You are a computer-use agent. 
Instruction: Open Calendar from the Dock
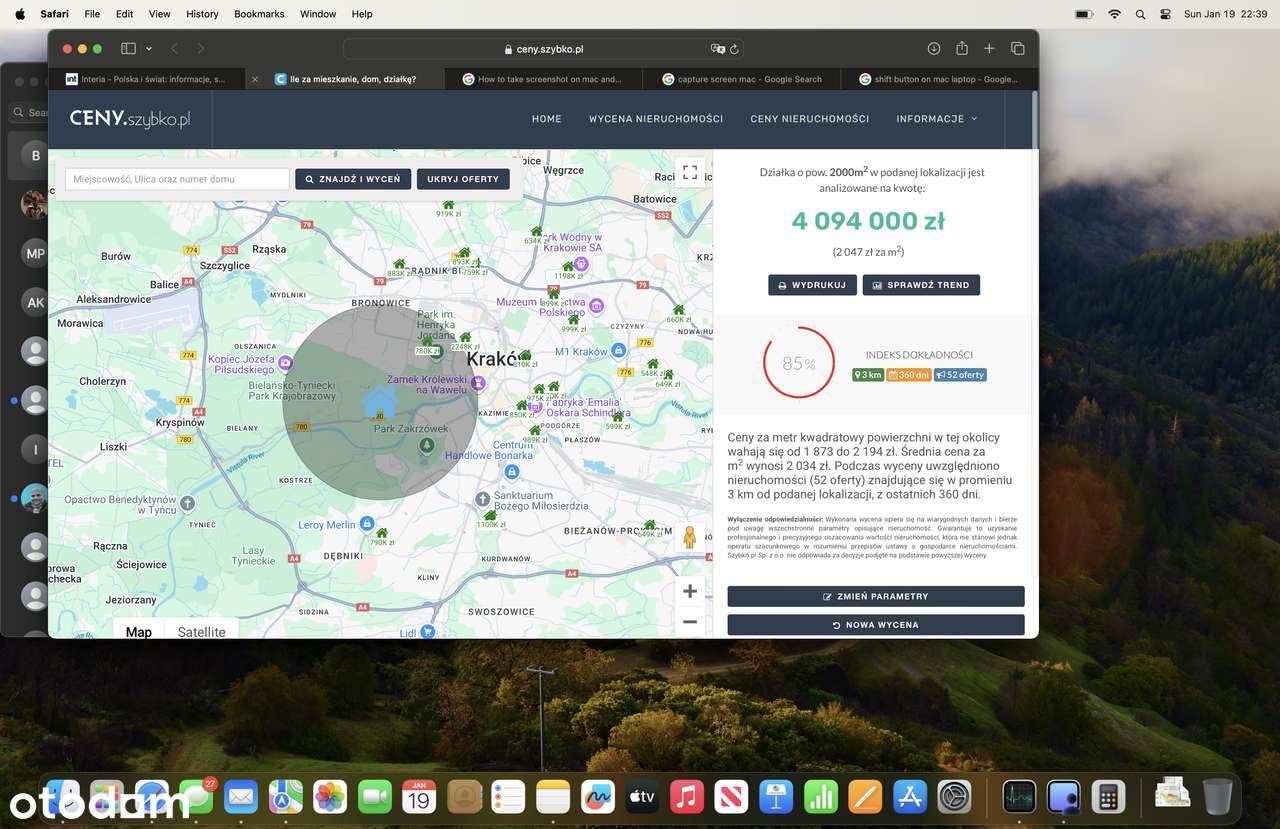point(419,796)
